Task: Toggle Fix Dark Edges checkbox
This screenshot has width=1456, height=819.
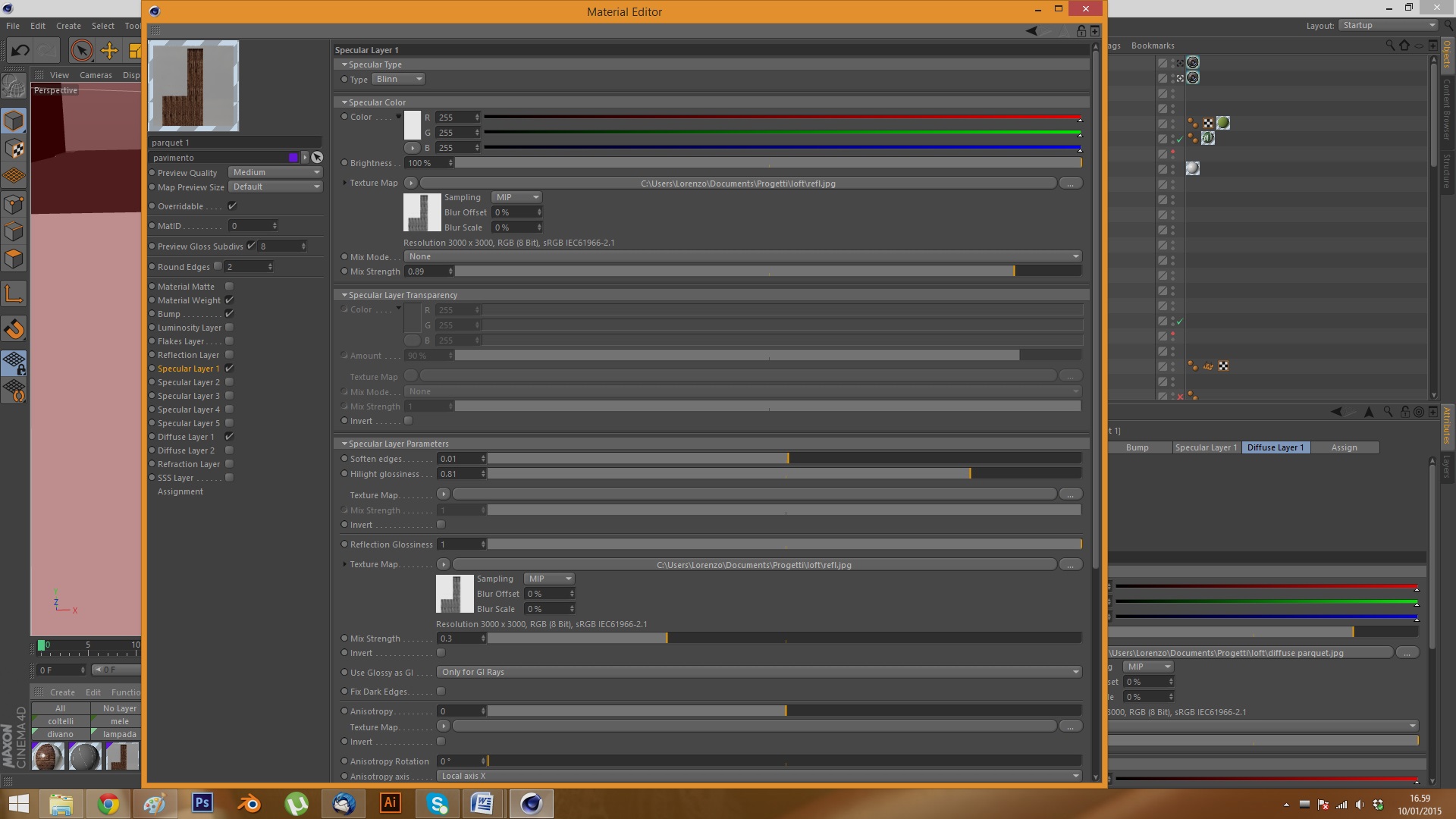Action: [441, 692]
